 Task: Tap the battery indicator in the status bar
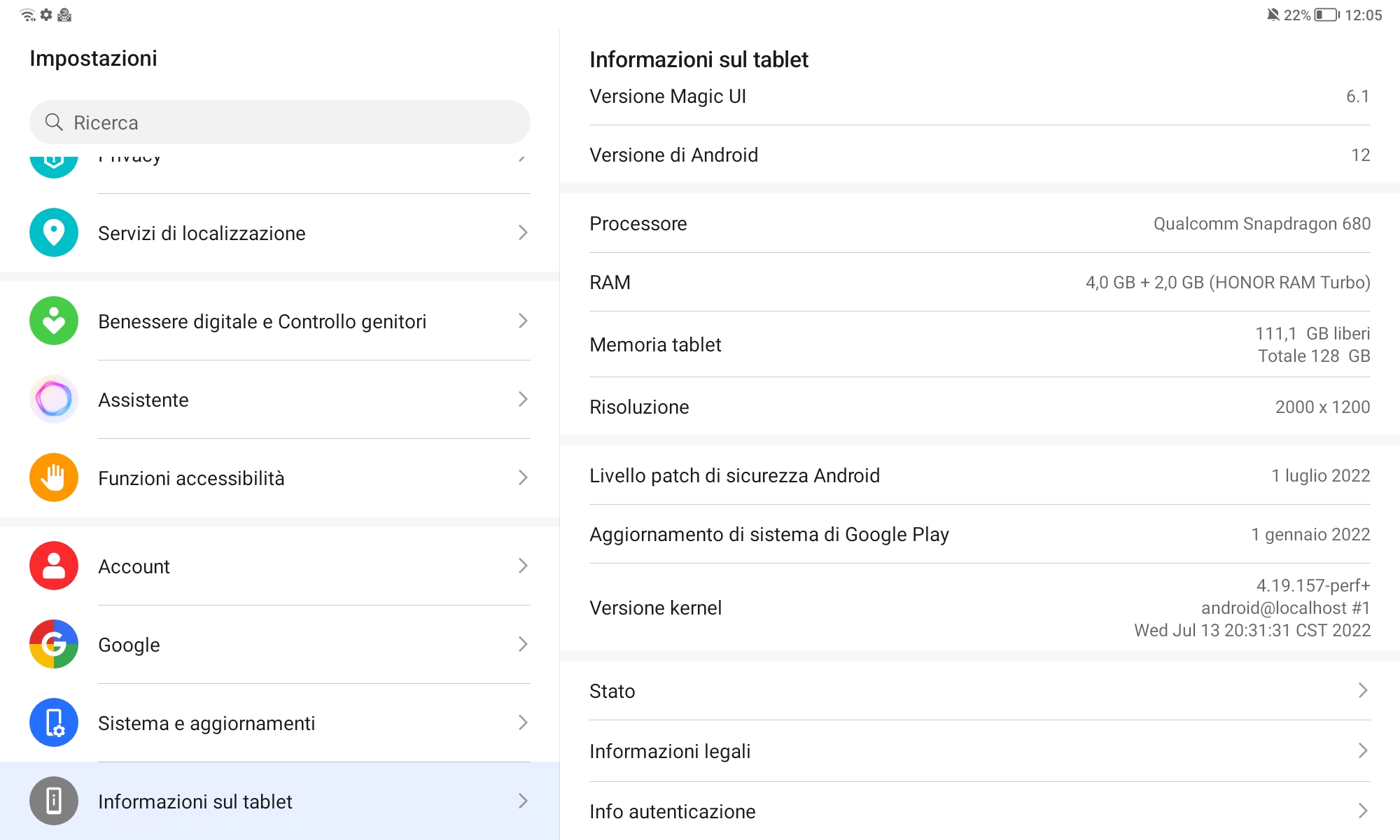(1326, 15)
